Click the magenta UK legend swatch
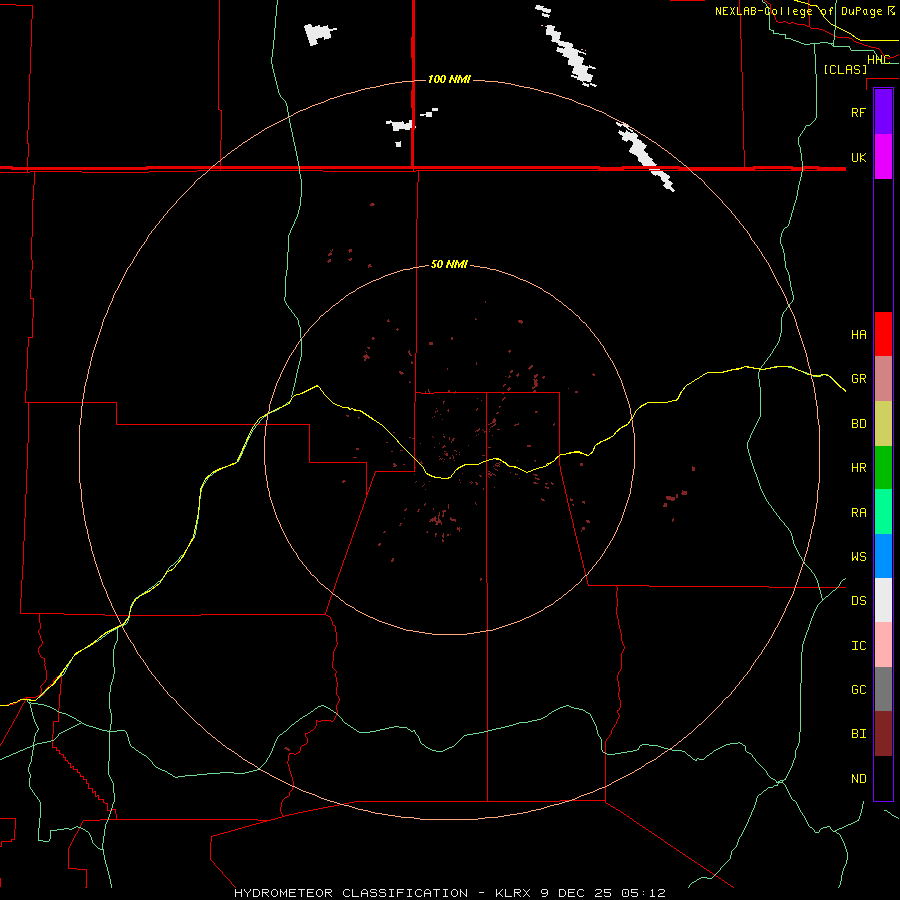The image size is (900, 900). pos(883,157)
